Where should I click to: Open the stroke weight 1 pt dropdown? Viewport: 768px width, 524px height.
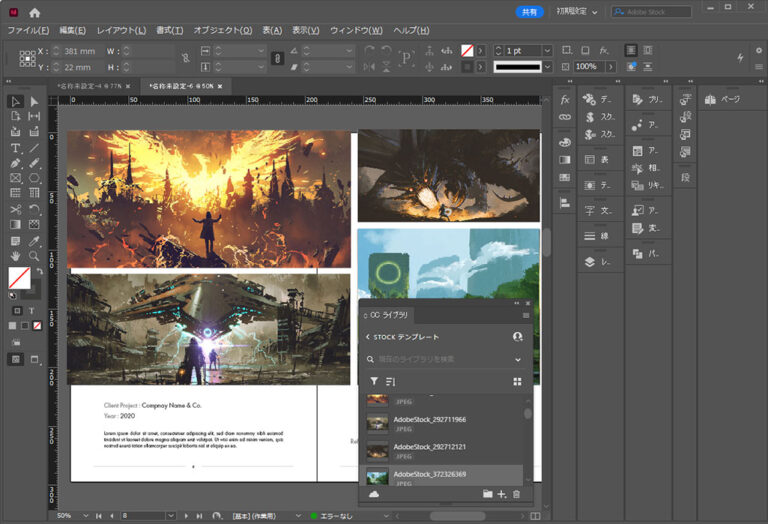click(x=547, y=50)
